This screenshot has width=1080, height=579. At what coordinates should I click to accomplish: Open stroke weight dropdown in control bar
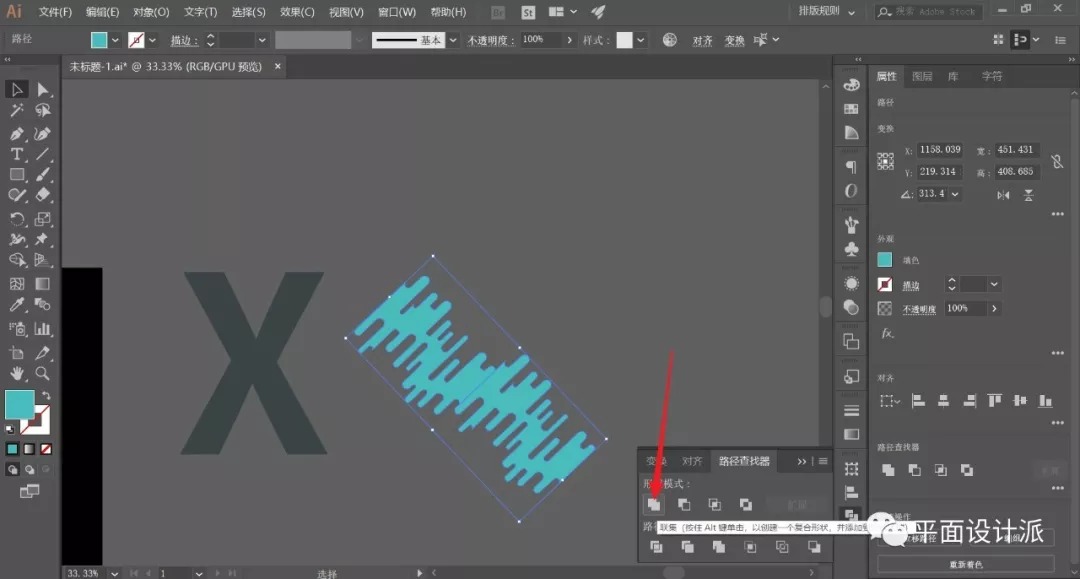(262, 40)
